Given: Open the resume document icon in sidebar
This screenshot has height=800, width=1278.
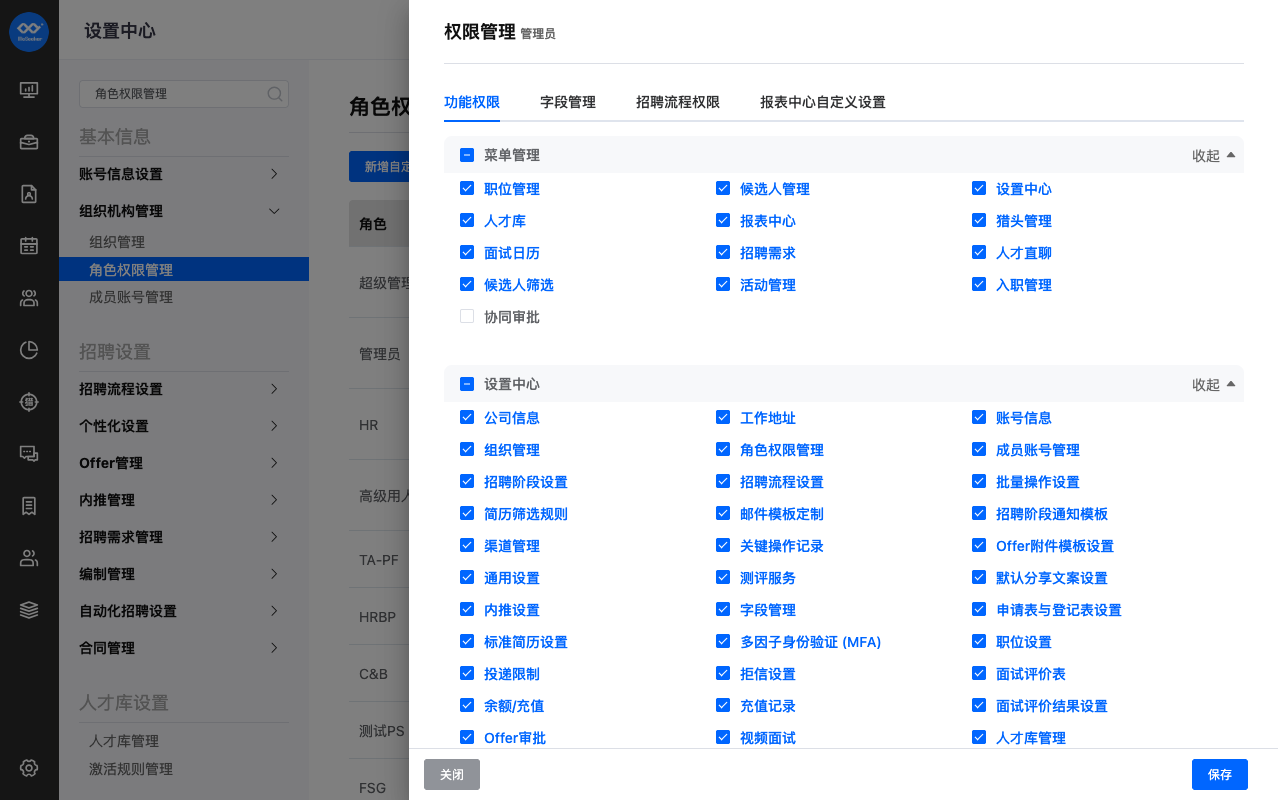Looking at the screenshot, I should (x=29, y=194).
